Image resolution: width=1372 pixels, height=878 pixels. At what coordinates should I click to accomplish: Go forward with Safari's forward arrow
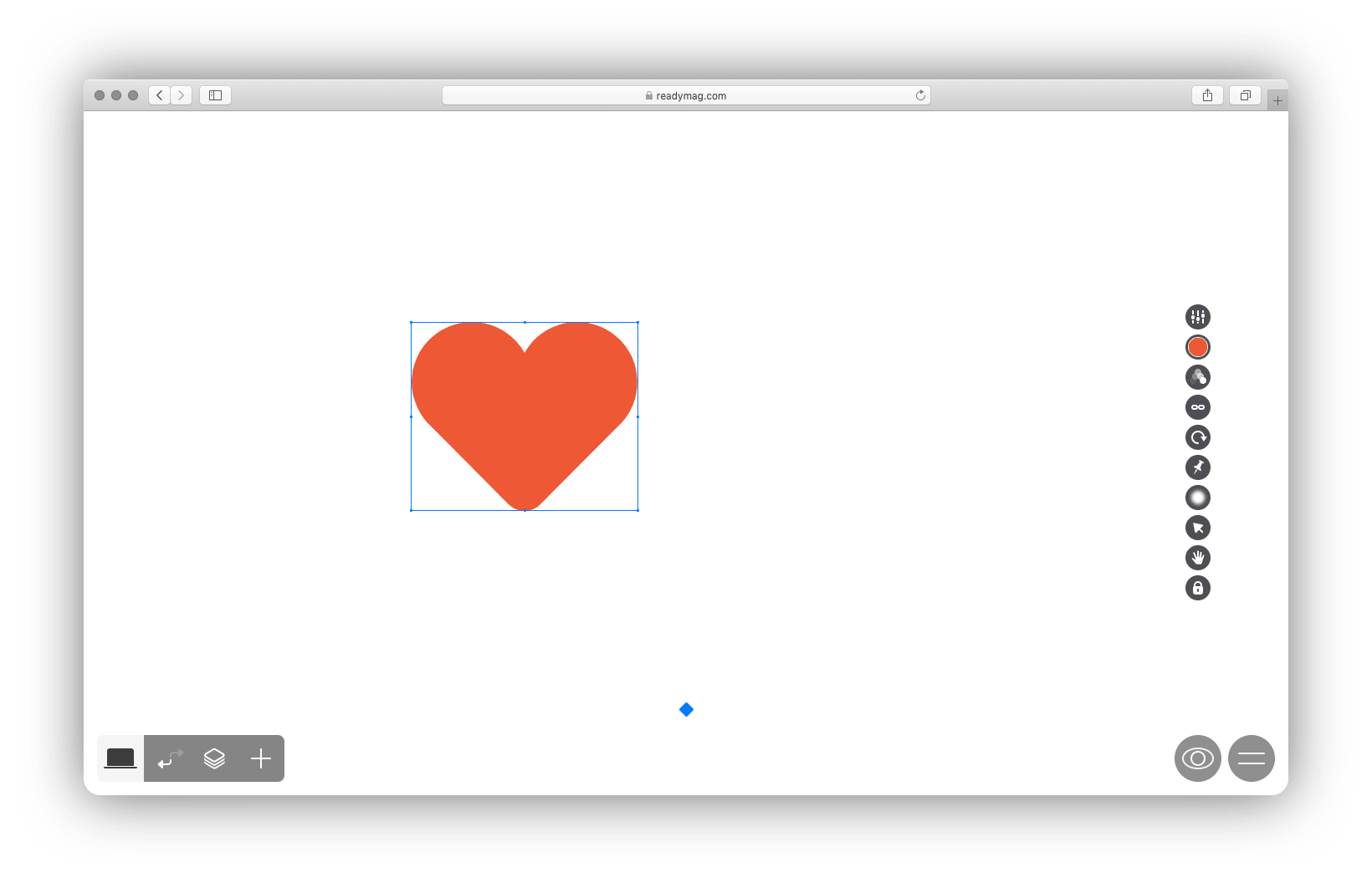pos(182,95)
